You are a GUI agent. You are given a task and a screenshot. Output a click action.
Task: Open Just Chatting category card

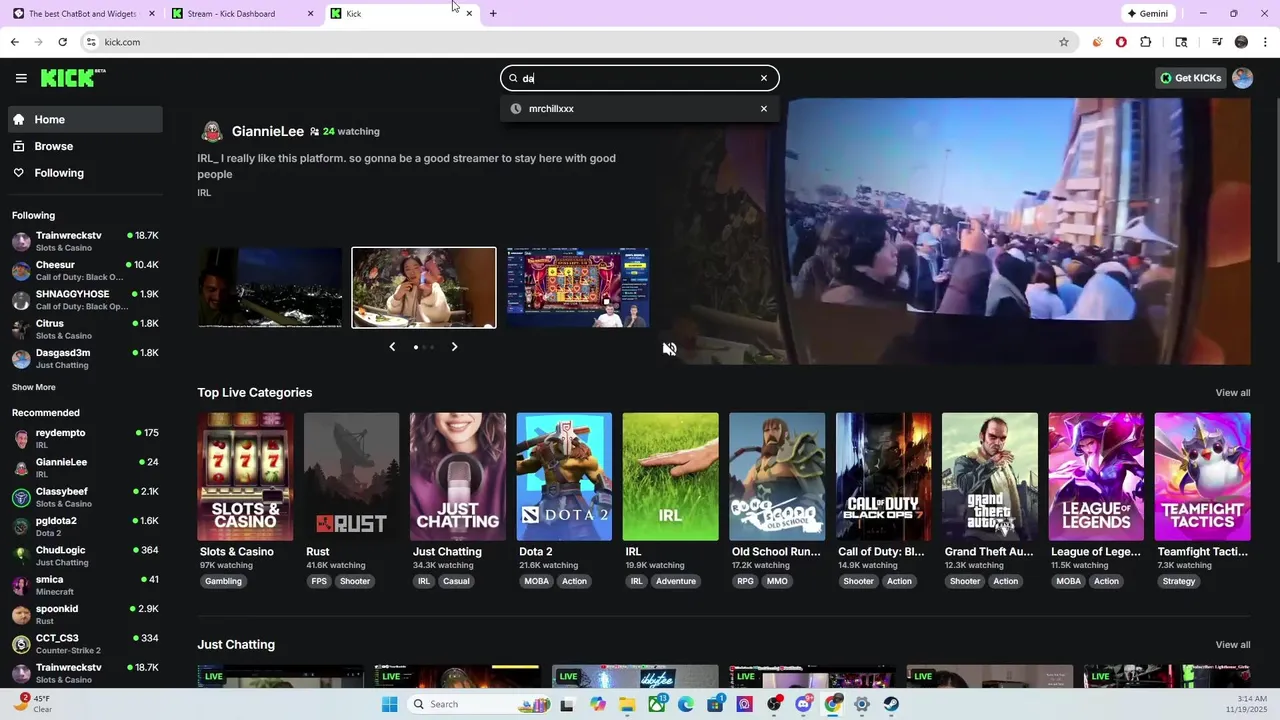tap(457, 477)
